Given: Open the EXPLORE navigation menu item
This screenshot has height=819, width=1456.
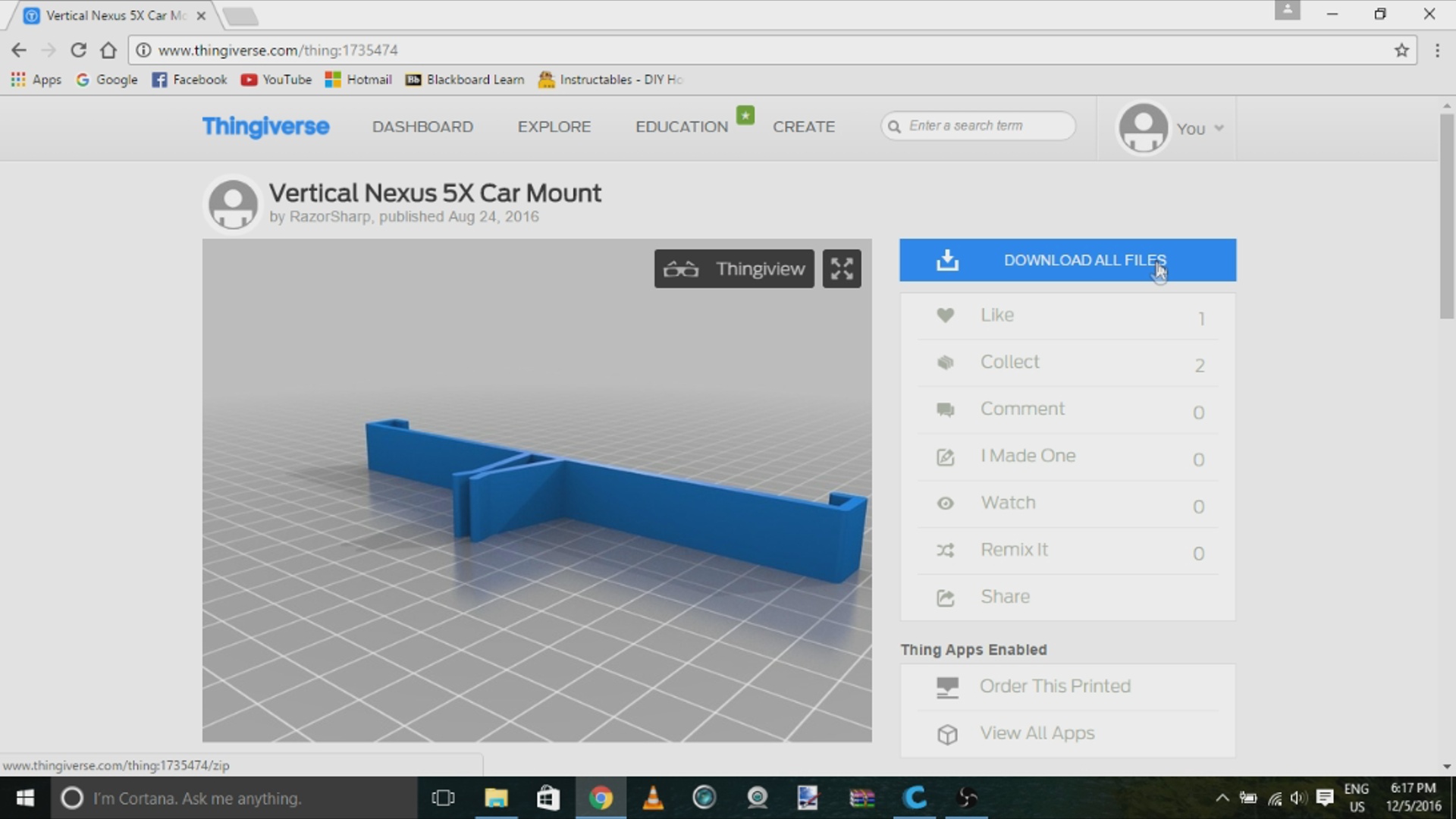Looking at the screenshot, I should [x=554, y=127].
